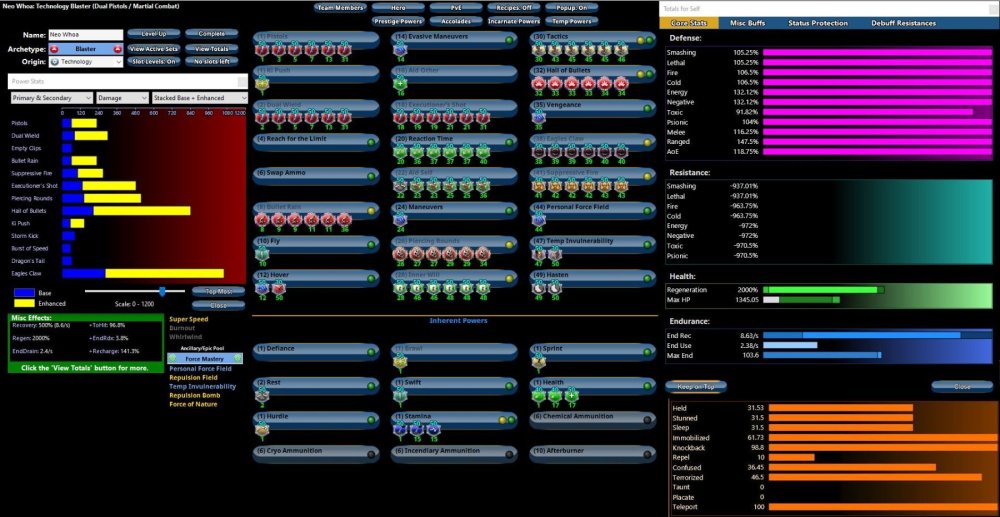
Task: Click the View Active Sets button
Action: 153,48
